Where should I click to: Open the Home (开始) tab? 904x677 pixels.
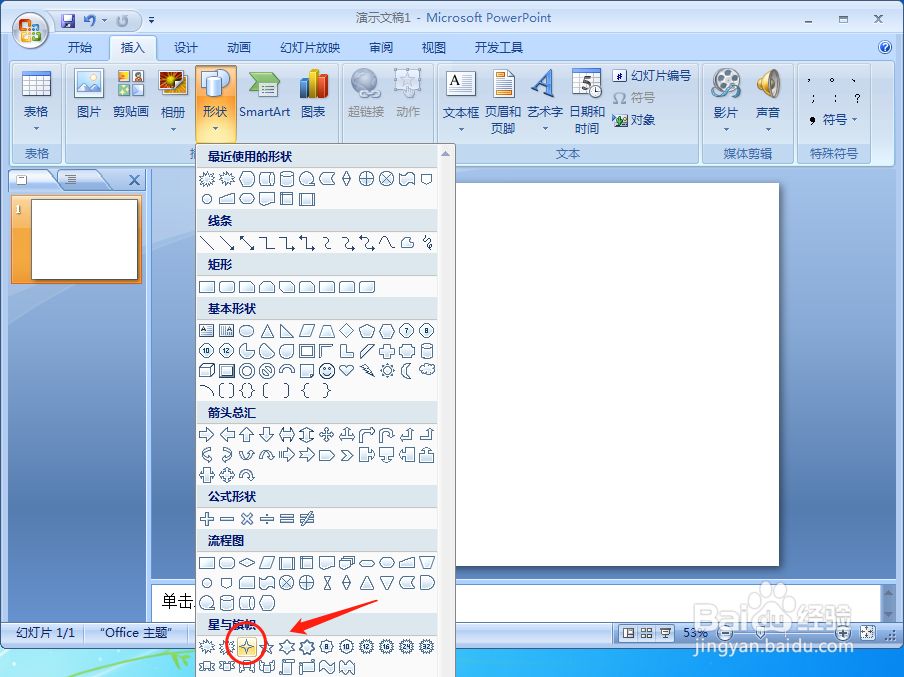(x=80, y=47)
